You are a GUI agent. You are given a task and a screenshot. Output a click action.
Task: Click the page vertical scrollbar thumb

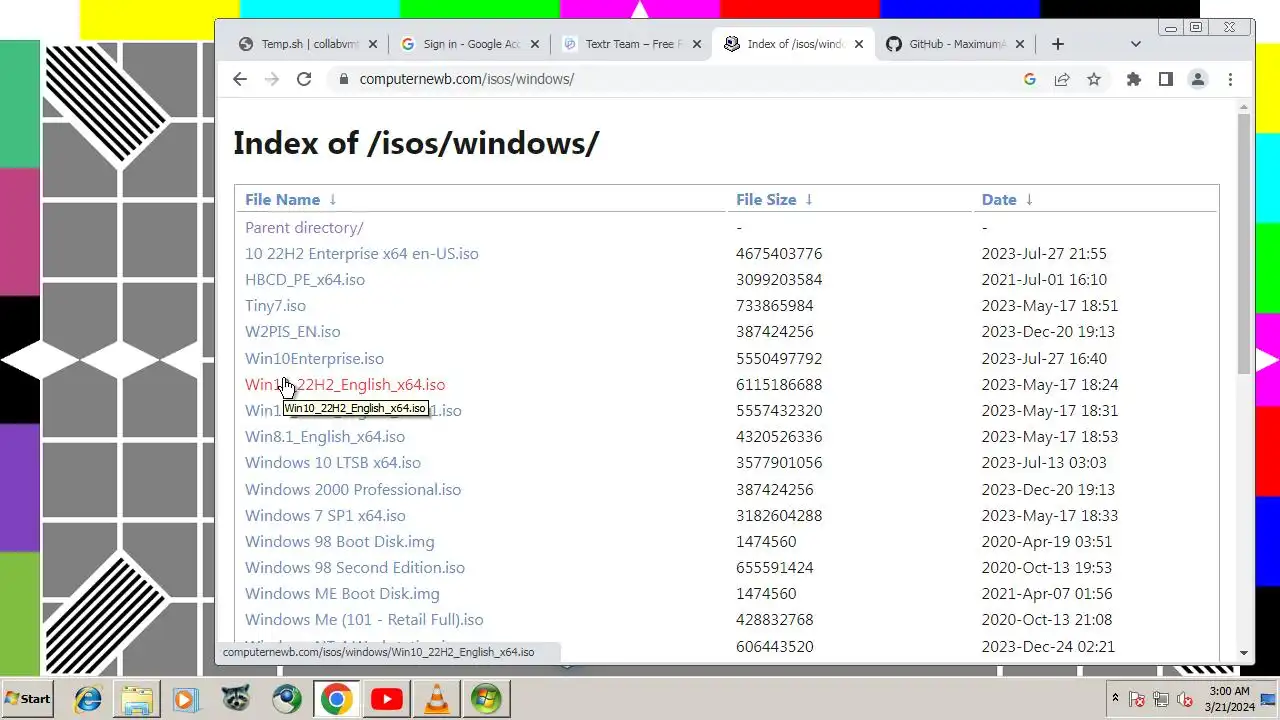(x=1244, y=244)
